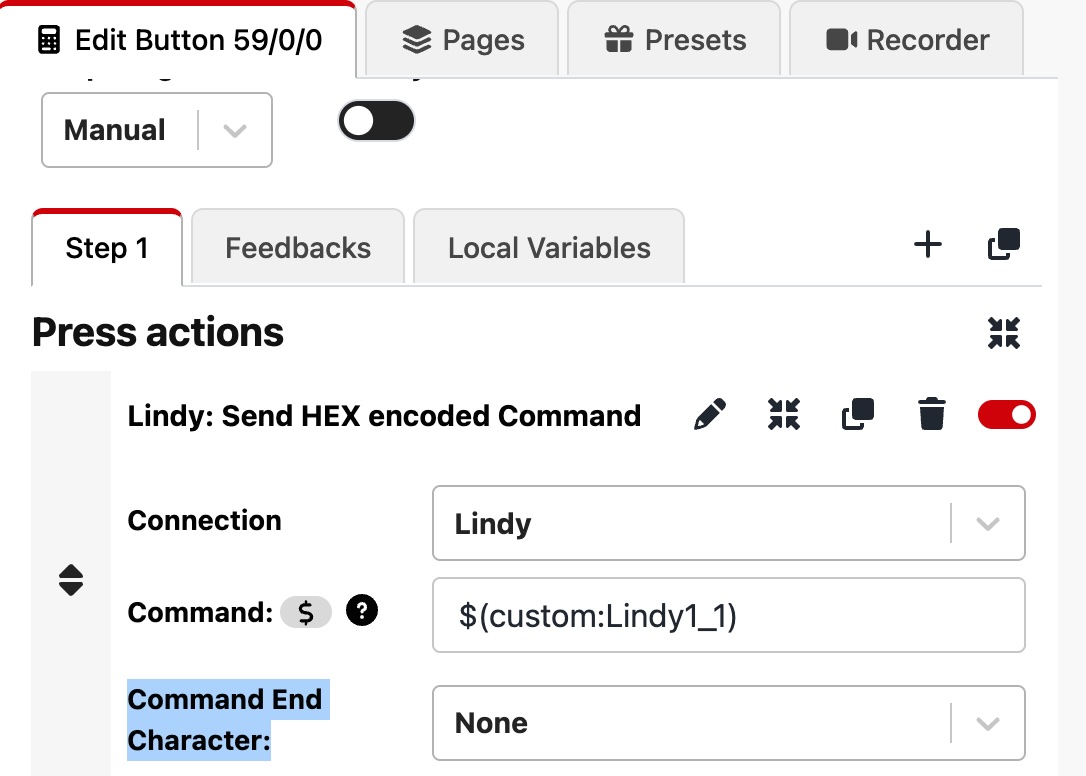Toggle the dark switch next to Manual
Image resolution: width=1086 pixels, height=776 pixels.
[376, 122]
